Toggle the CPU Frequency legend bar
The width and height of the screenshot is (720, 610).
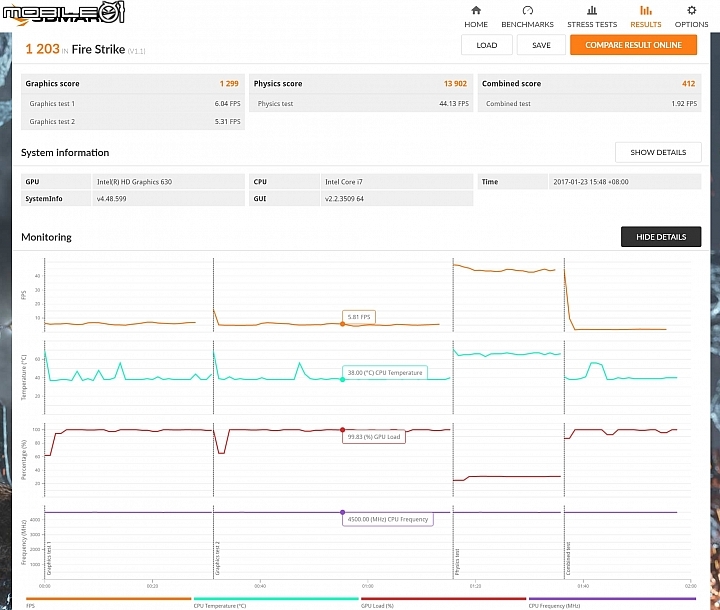click(612, 599)
